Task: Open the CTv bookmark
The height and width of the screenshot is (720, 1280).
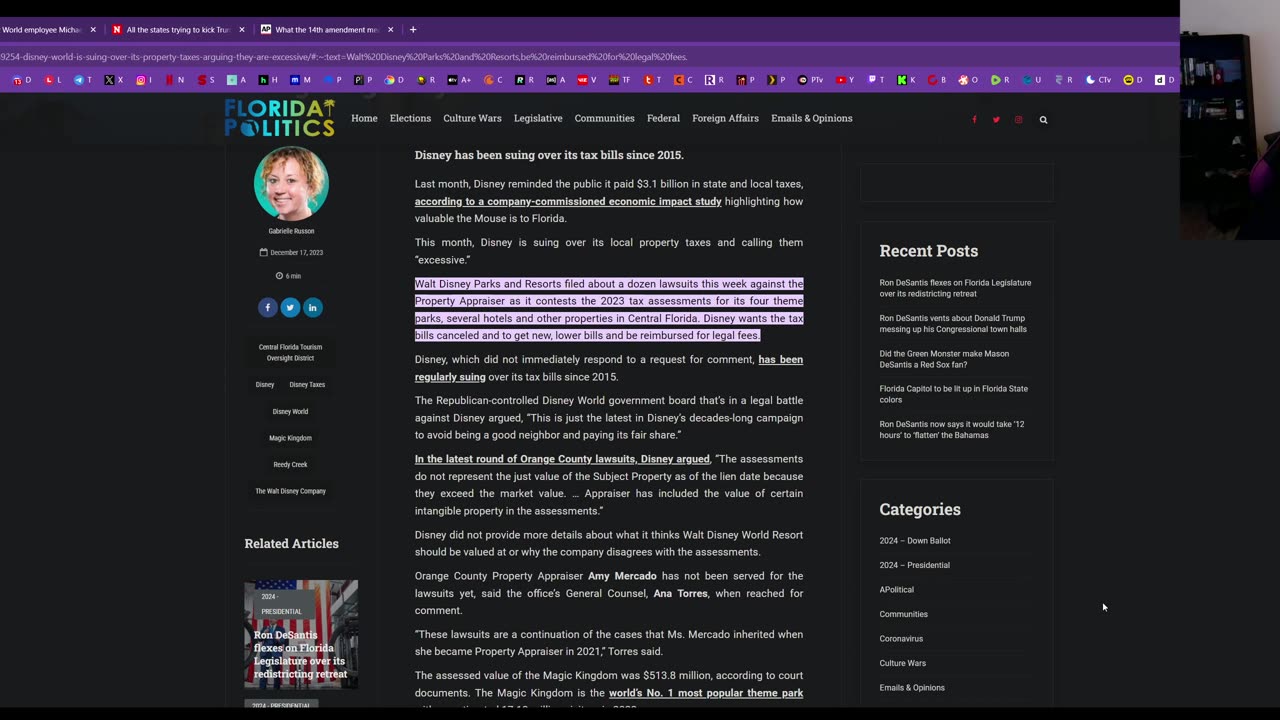Action: point(1098,80)
